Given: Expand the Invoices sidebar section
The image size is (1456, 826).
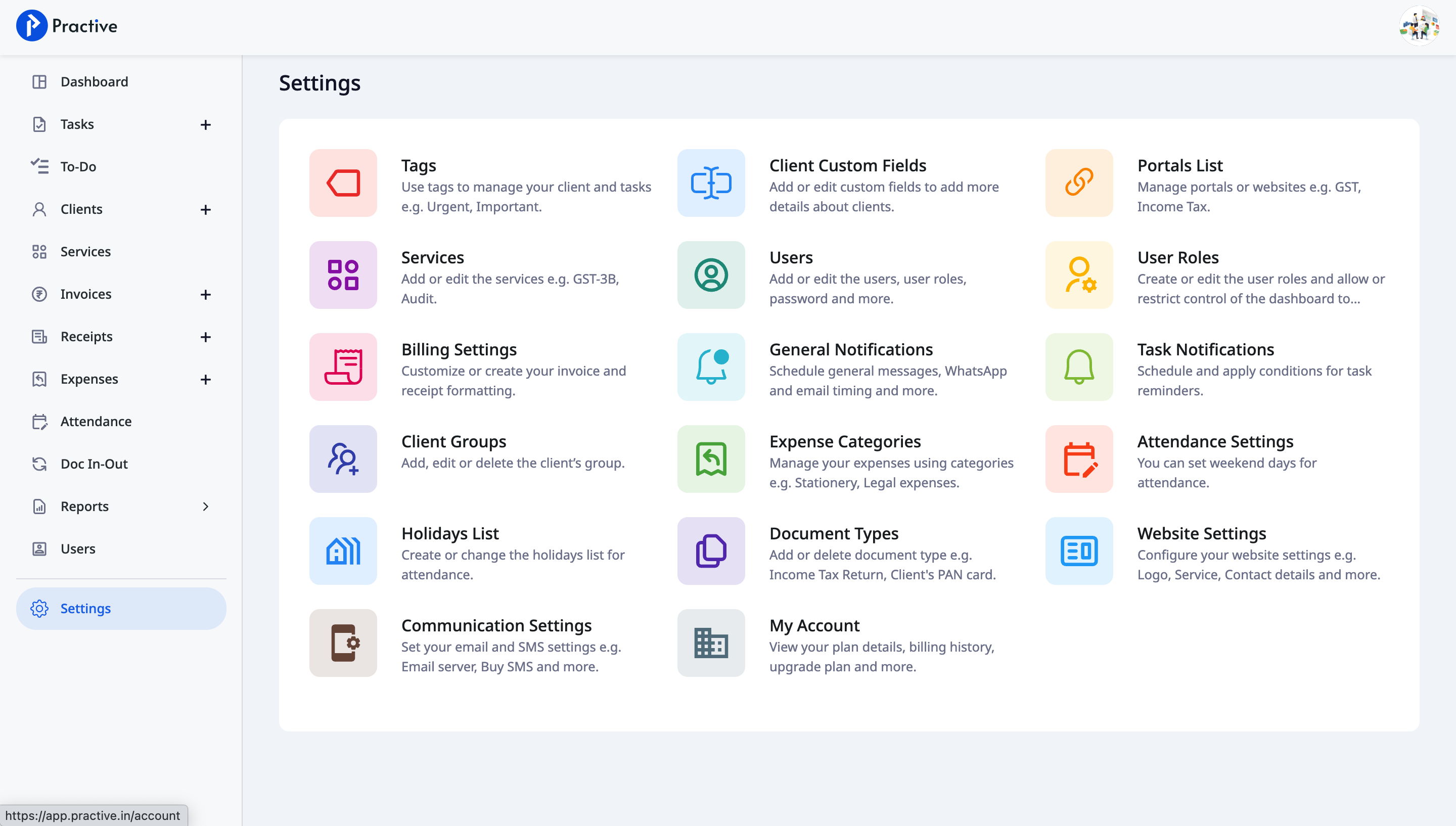Looking at the screenshot, I should tap(206, 294).
